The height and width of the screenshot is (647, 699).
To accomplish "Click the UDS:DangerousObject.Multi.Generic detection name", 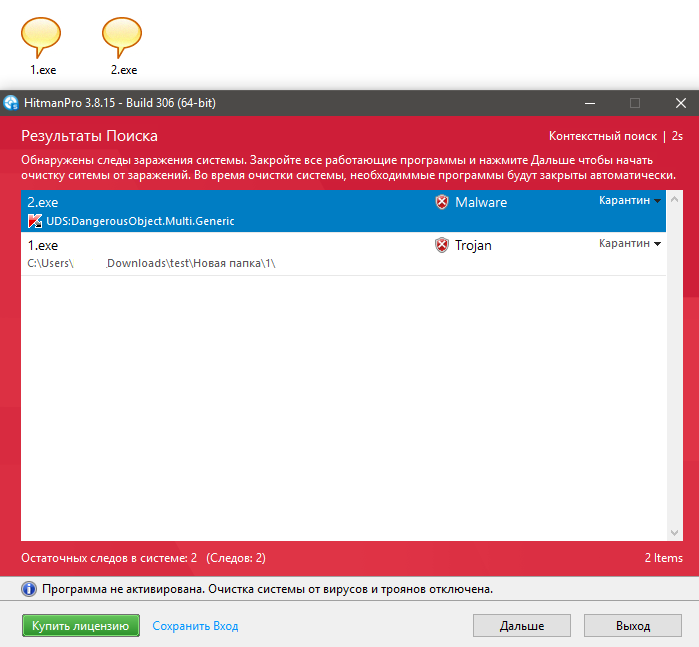I will pyautogui.click(x=140, y=221).
